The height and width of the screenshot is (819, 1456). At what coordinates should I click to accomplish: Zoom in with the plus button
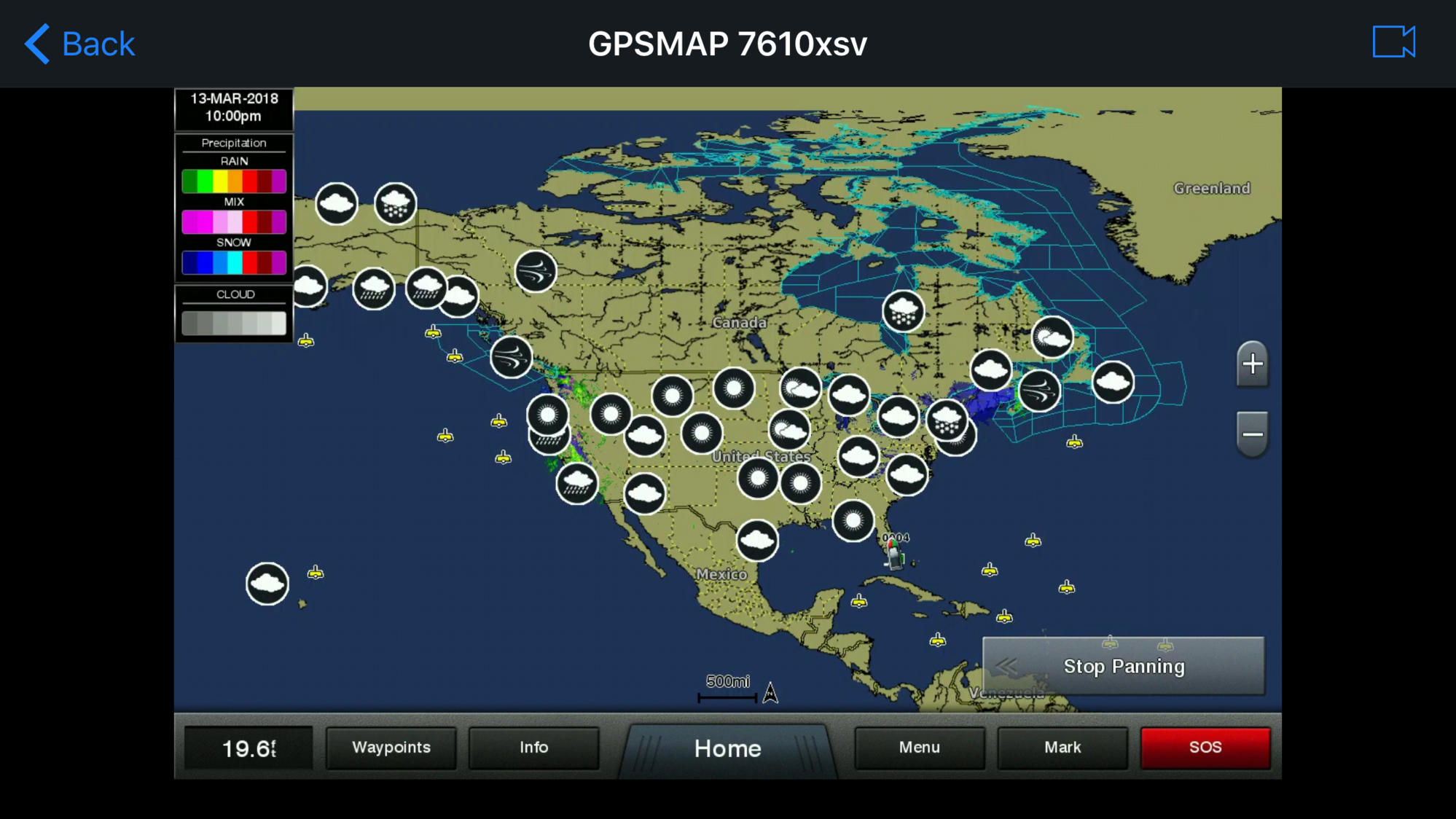pos(1252,364)
